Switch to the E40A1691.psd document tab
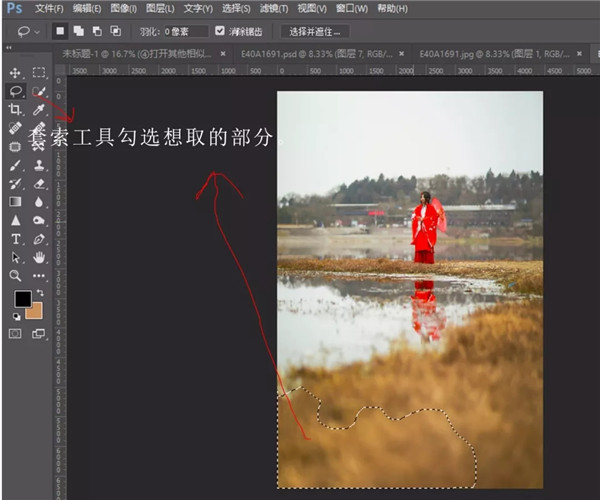This screenshot has height=500, width=600. pos(285,52)
